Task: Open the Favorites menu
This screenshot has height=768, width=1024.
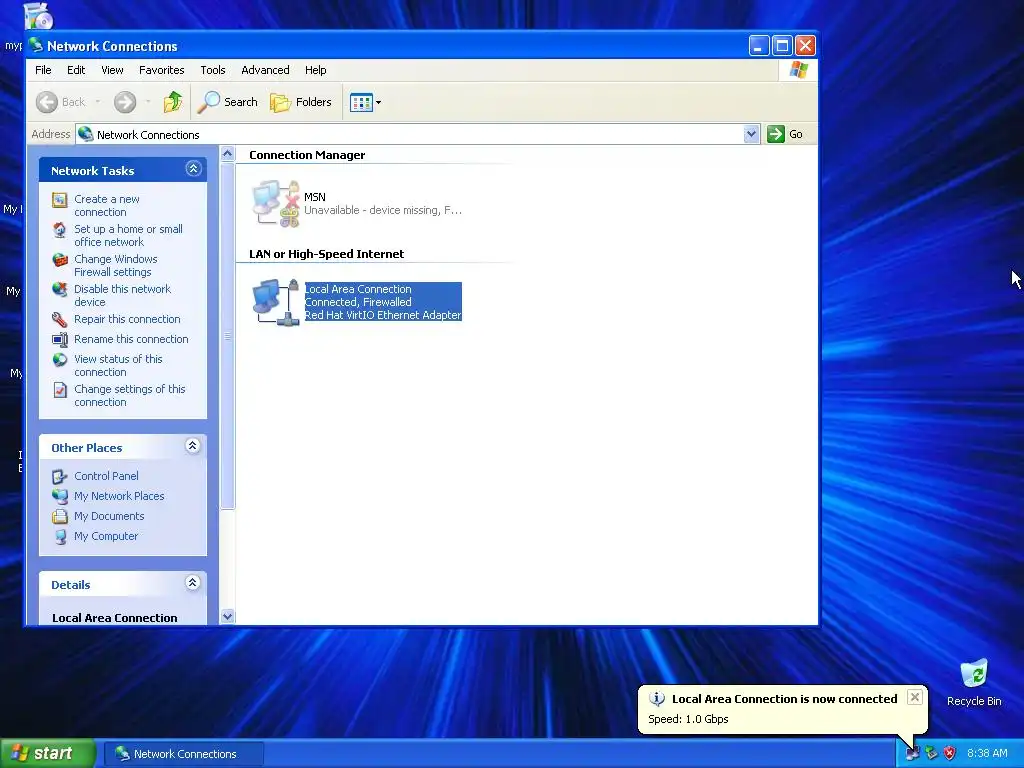Action: (161, 70)
